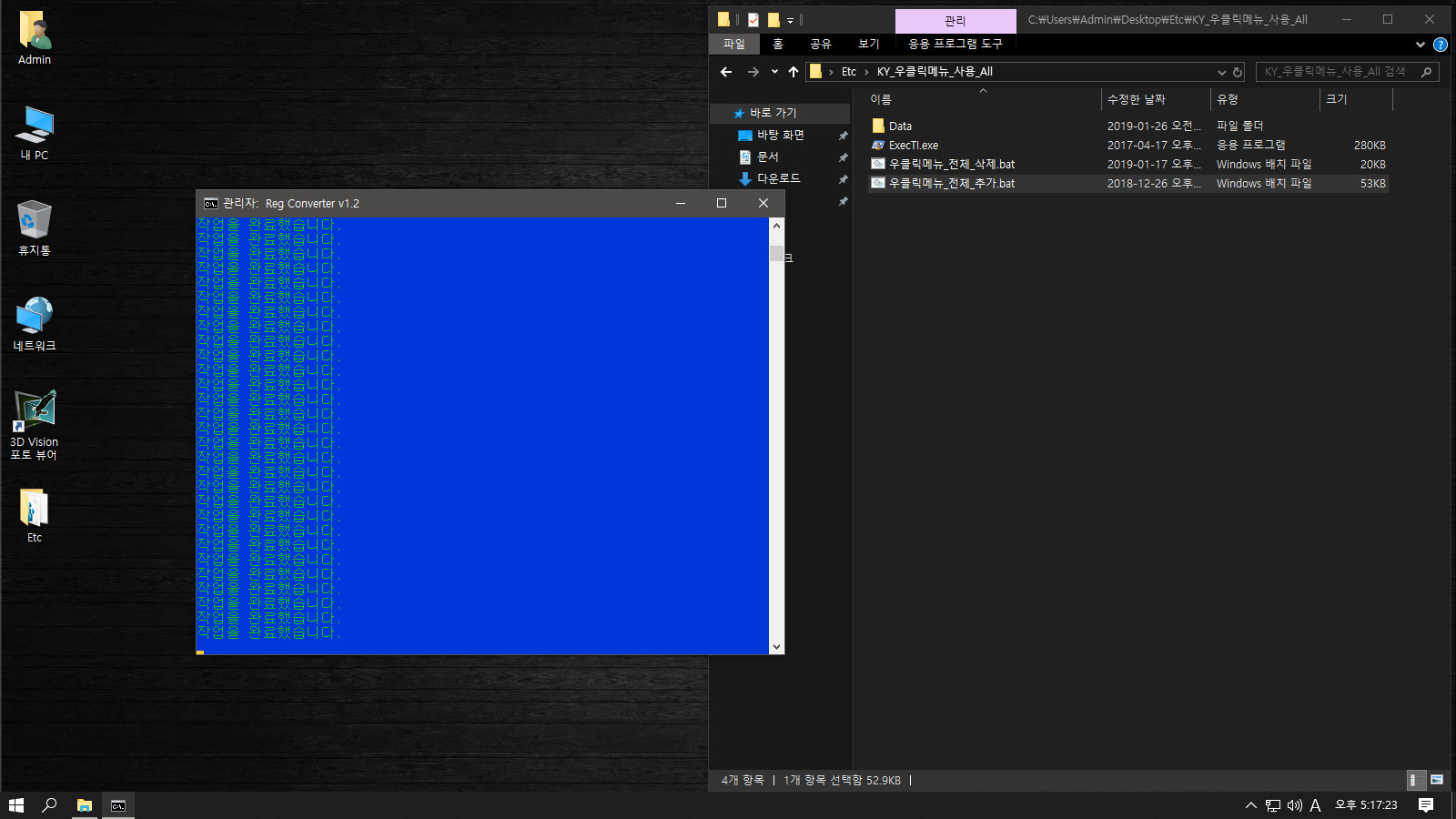Open the Admin folder on desktop
The width and height of the screenshot is (1456, 819).
[35, 38]
